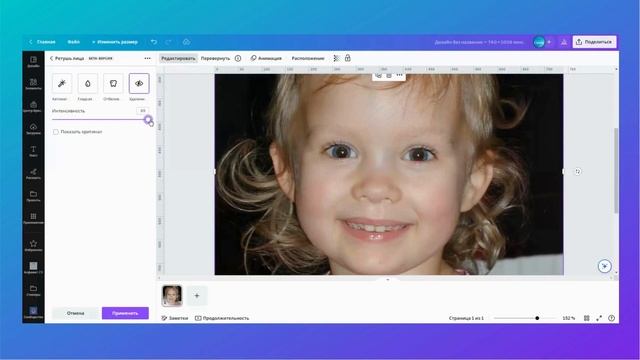
Task: Open the bottom-most sidebar app icon
Action: click(33, 313)
